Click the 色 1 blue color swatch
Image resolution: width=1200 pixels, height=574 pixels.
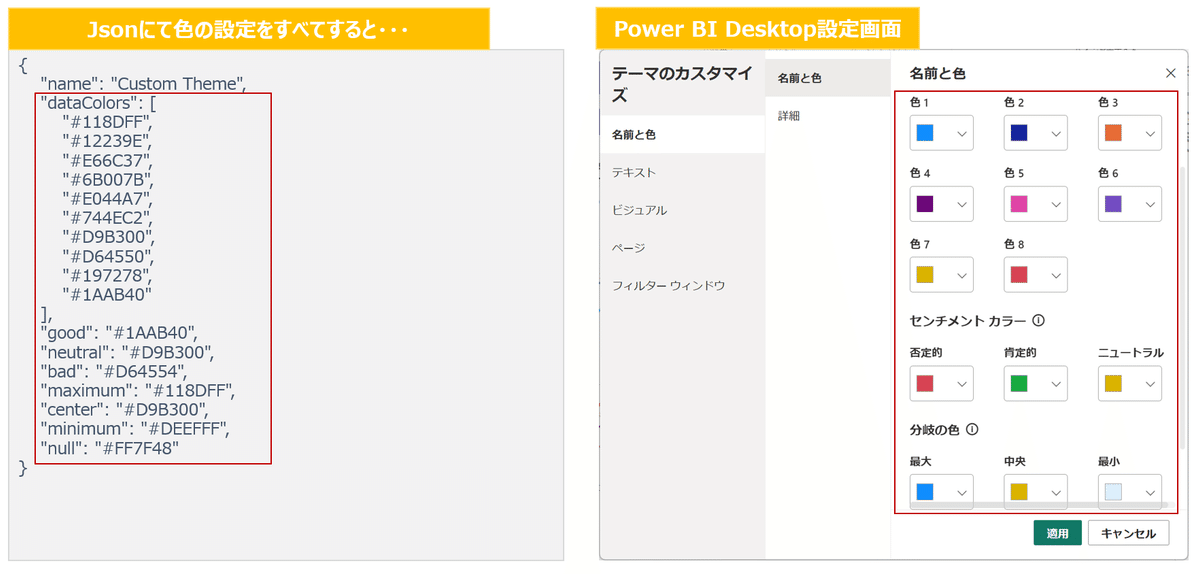(925, 133)
